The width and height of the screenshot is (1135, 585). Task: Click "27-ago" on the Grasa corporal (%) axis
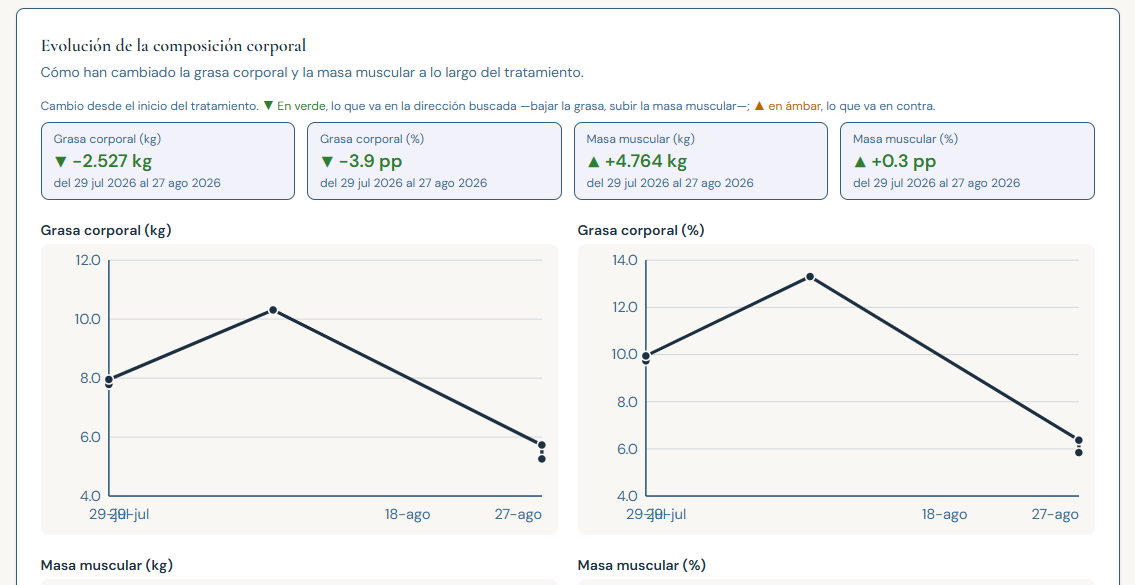(1055, 515)
